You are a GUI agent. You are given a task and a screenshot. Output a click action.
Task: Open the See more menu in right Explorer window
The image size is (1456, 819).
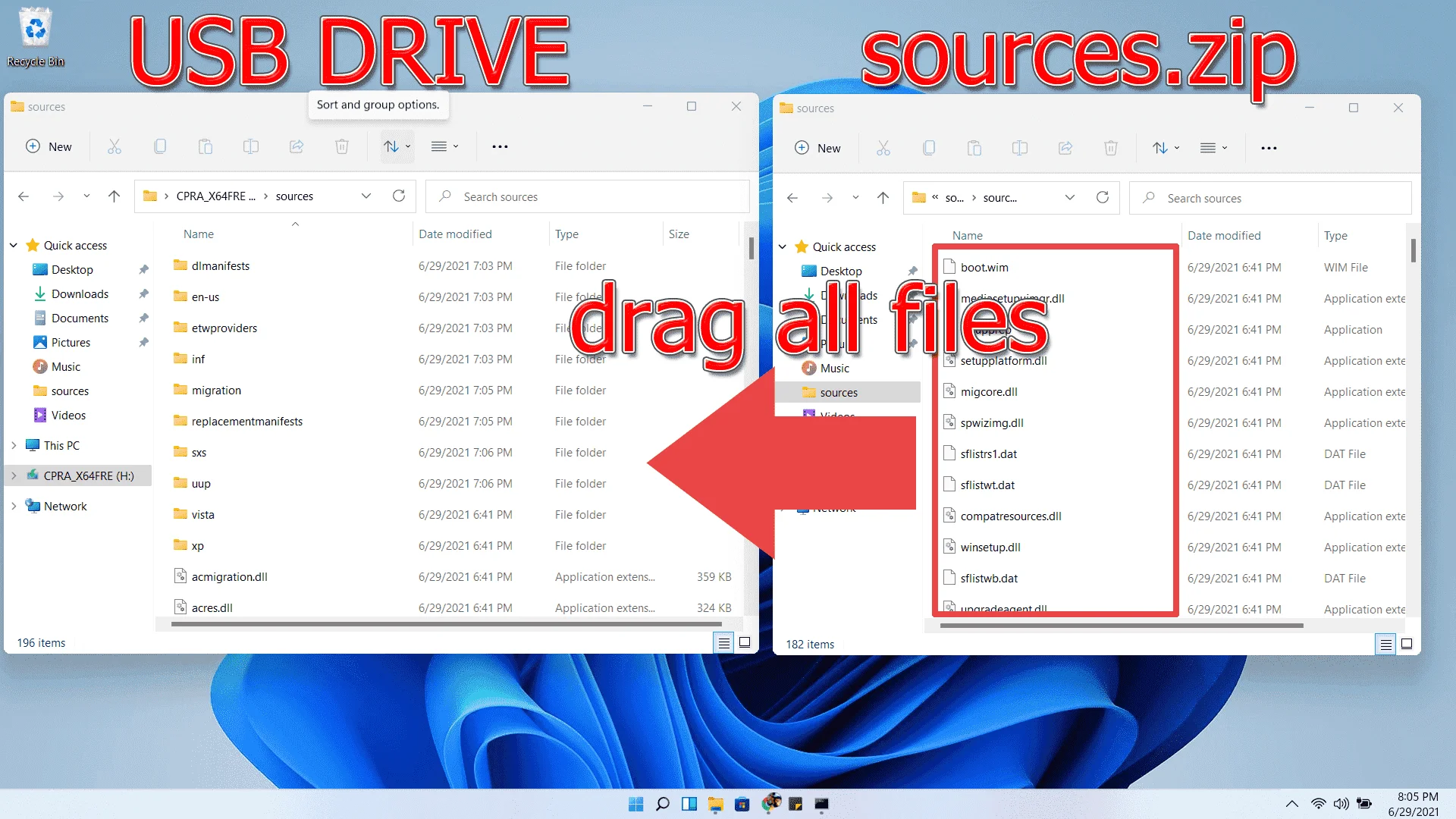click(x=1269, y=148)
